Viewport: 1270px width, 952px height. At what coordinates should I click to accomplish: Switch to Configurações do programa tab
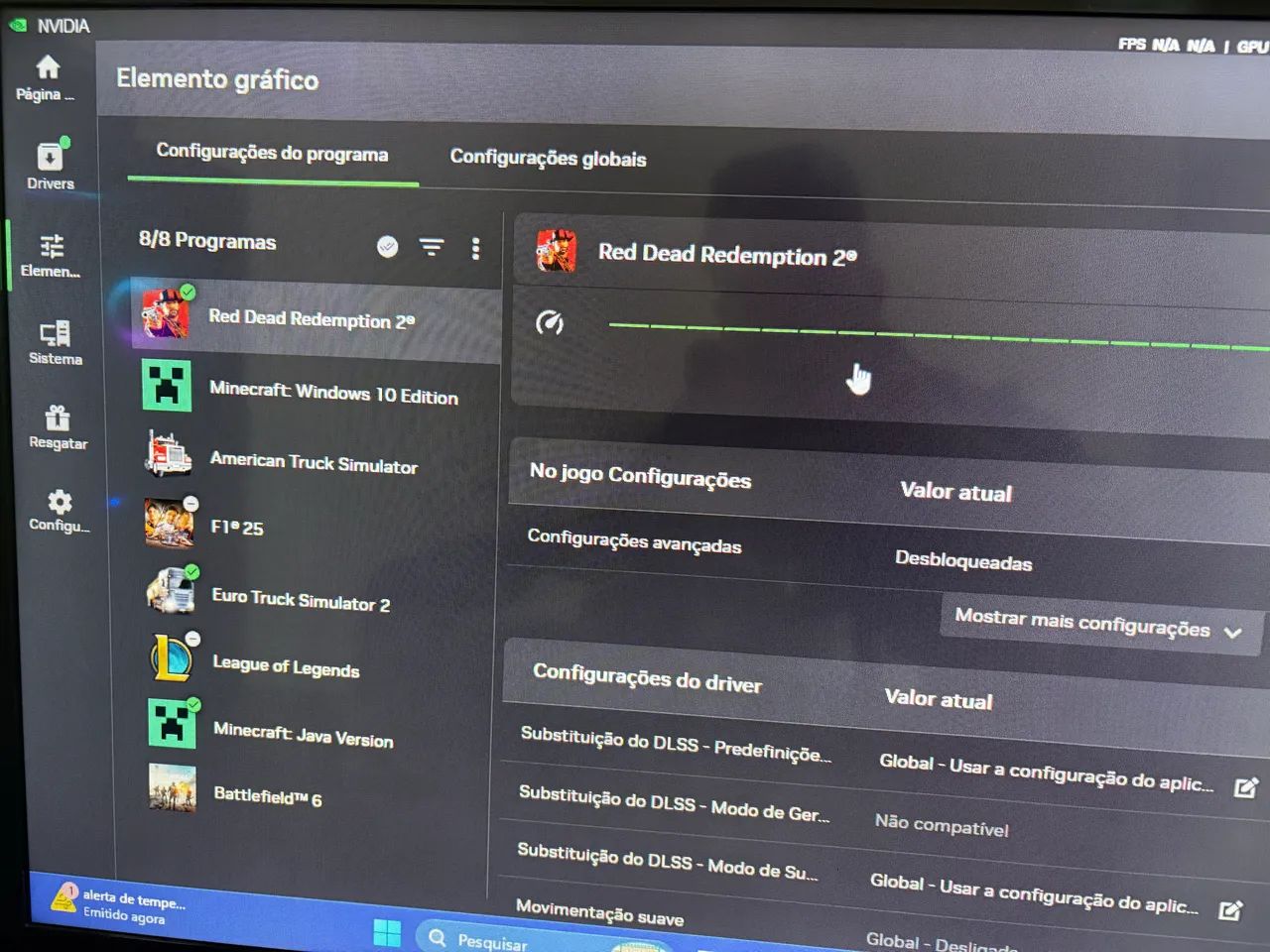[x=272, y=153]
